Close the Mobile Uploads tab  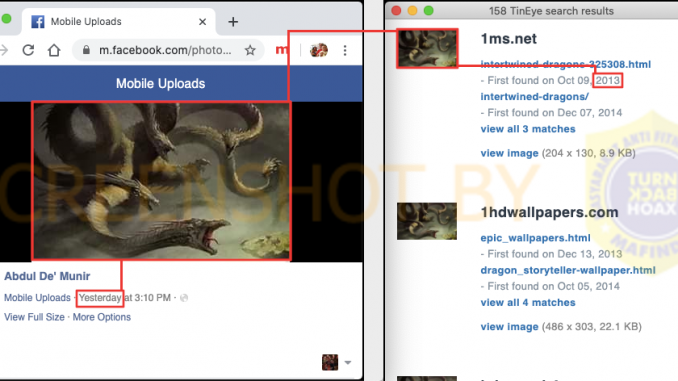pyautogui.click(x=202, y=22)
